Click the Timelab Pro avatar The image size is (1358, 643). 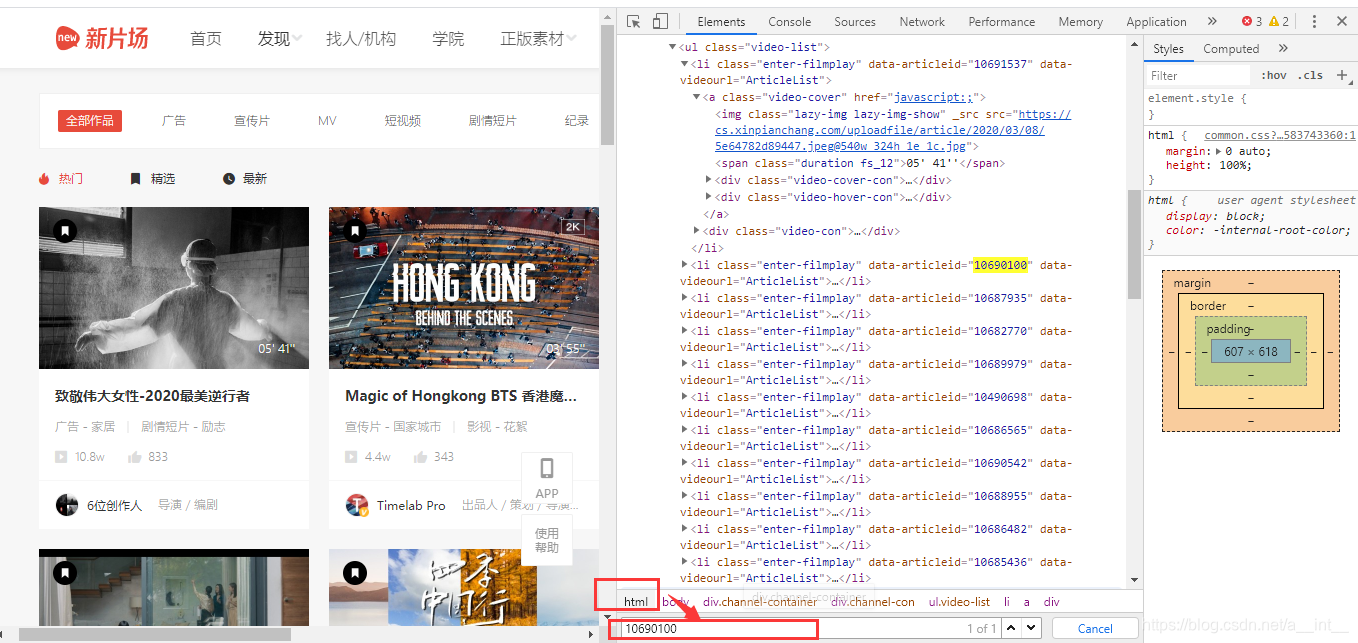pos(357,505)
